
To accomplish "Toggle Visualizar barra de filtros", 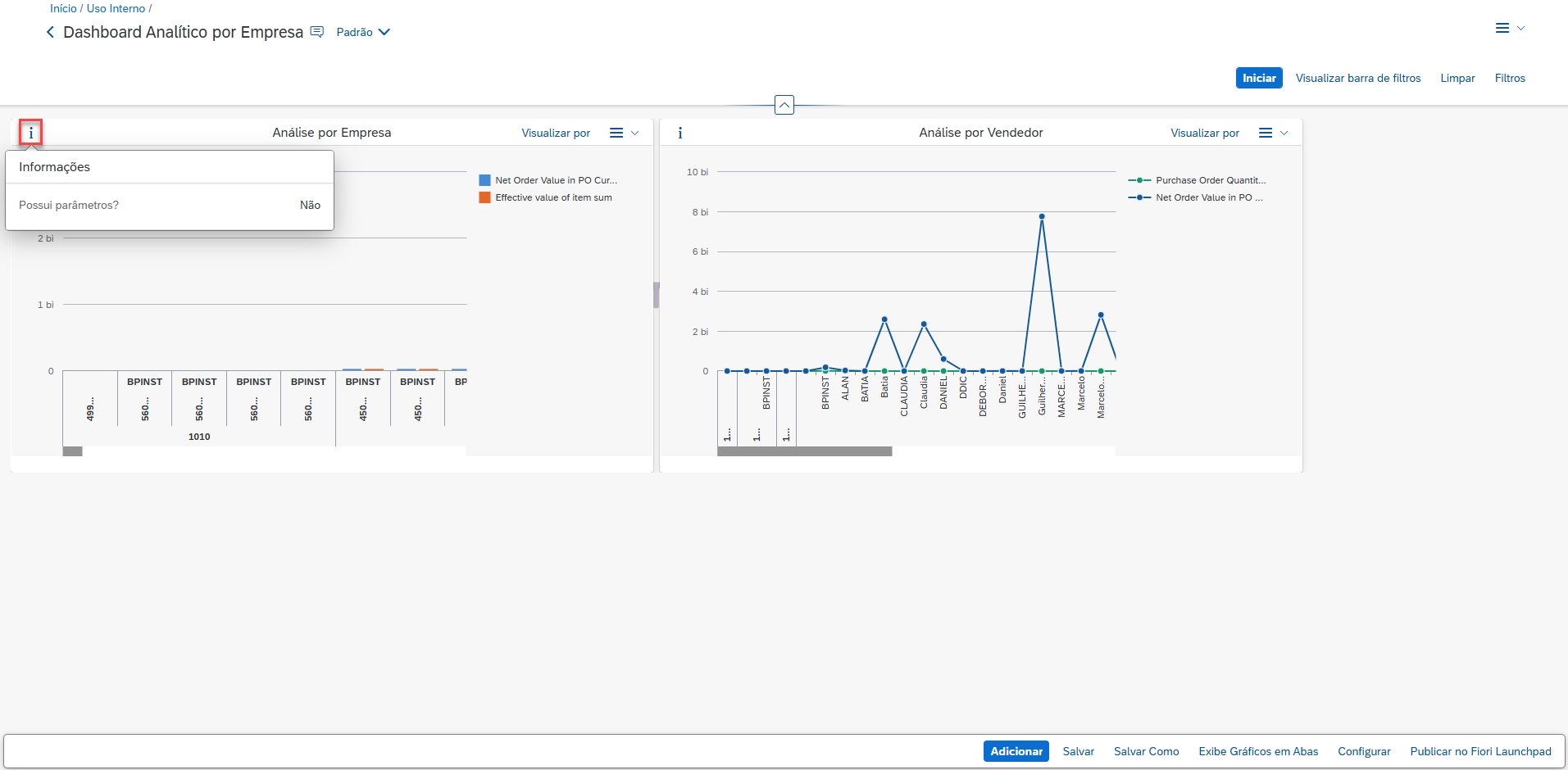I will tap(1358, 78).
